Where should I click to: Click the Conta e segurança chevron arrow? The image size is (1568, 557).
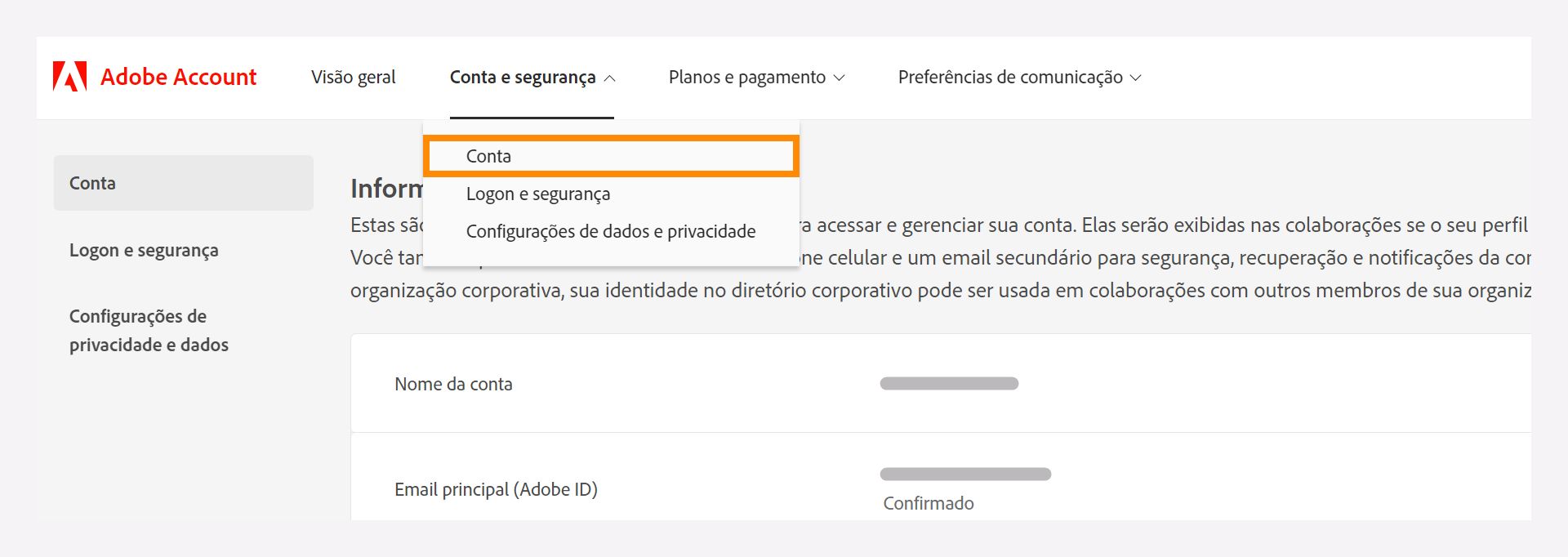coord(610,78)
